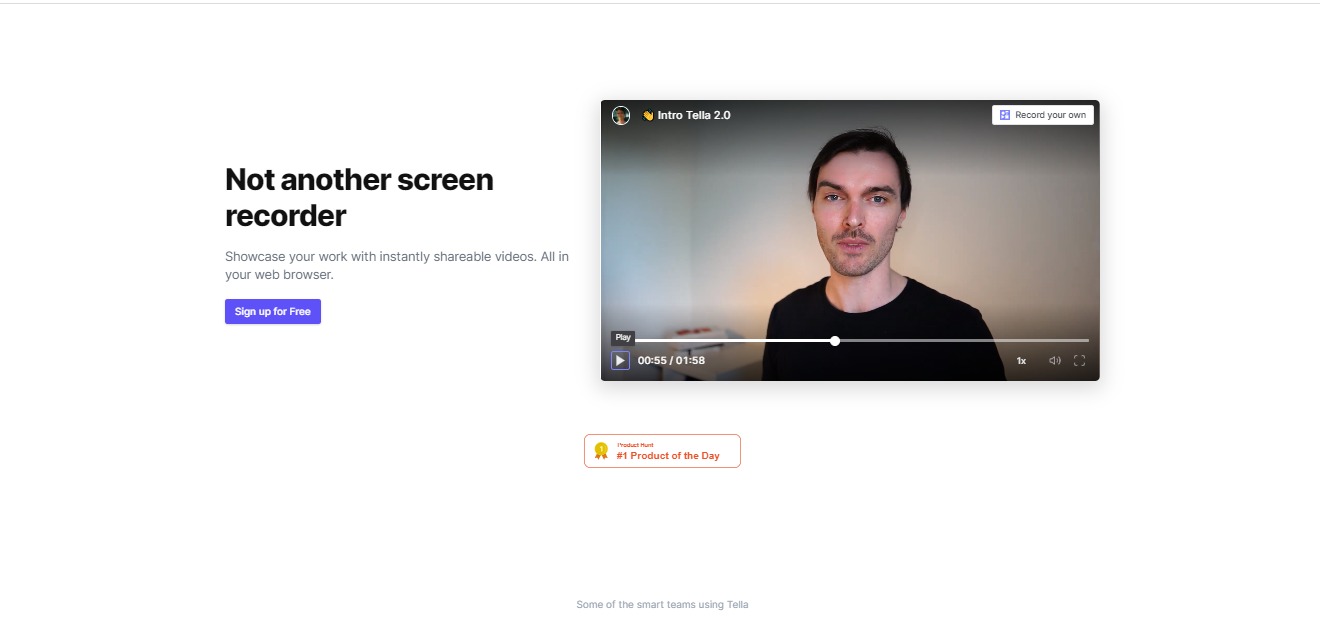Click Sign up for Free button

click(x=273, y=312)
